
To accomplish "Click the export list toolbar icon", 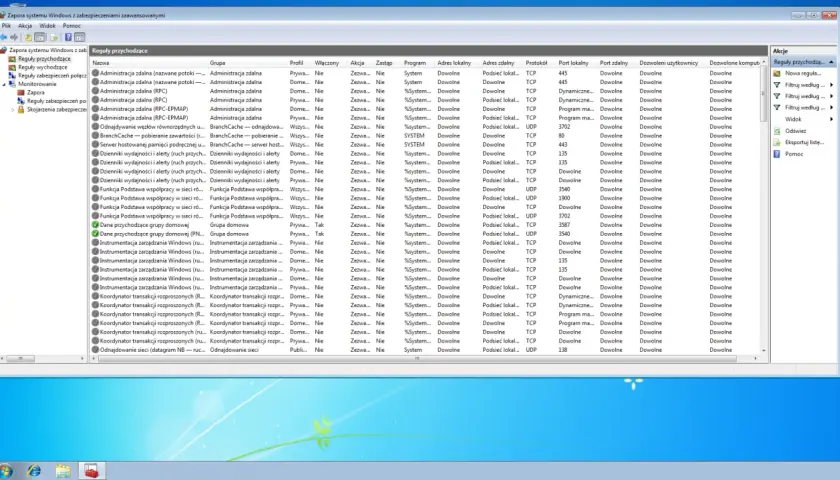I will 54,37.
